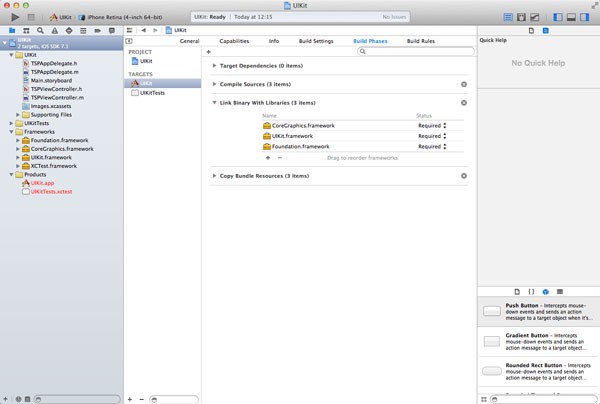The image size is (600, 404).
Task: Select the Assistant editor button
Action: tap(521, 17)
